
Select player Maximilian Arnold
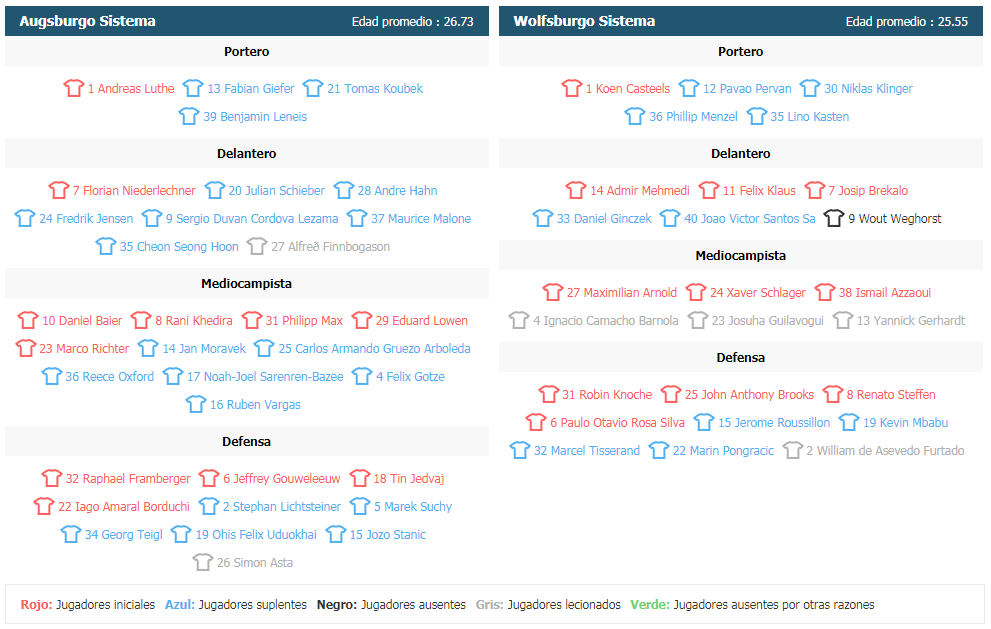(x=621, y=293)
